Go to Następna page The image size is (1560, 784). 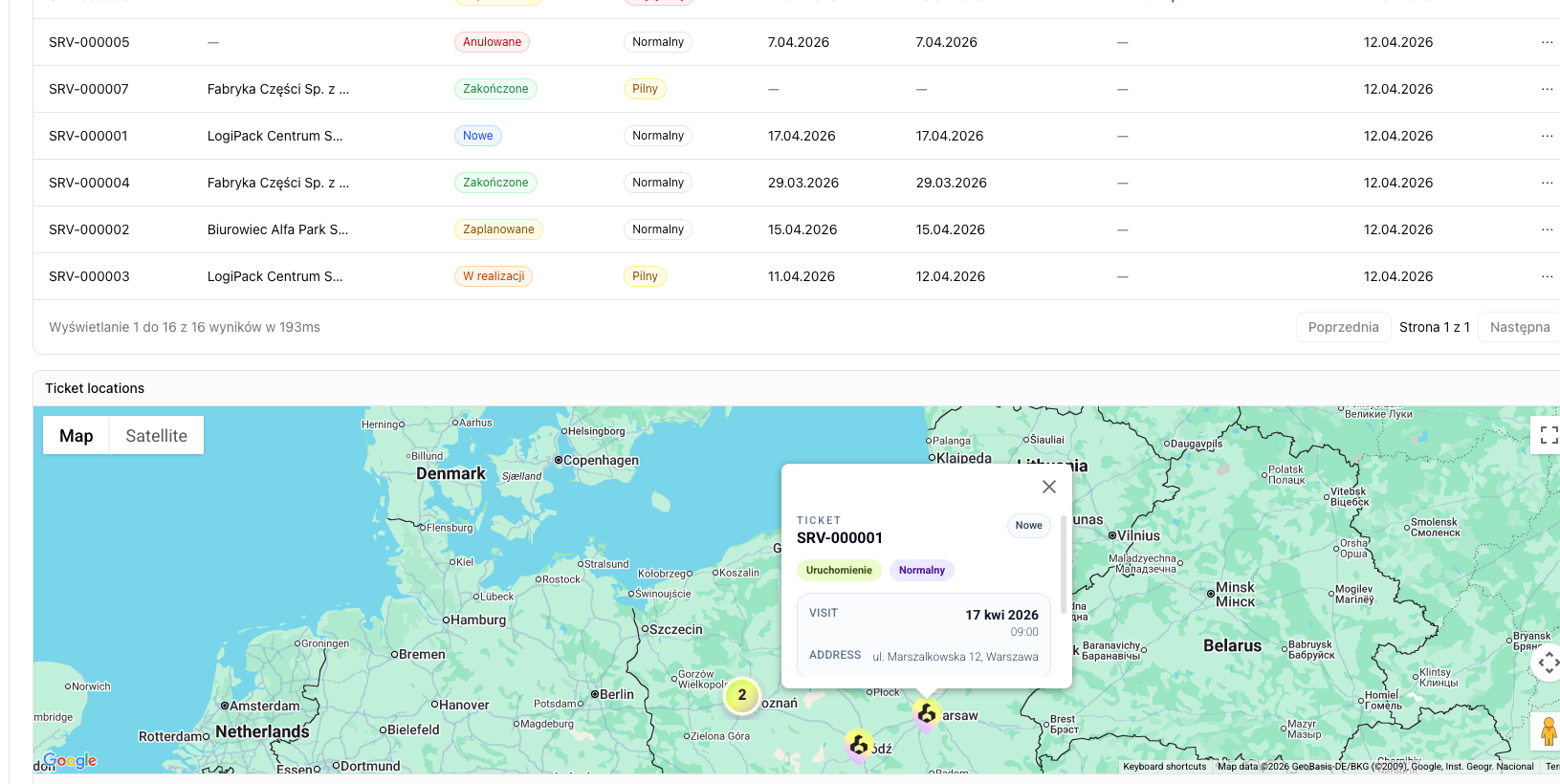[x=1519, y=327]
